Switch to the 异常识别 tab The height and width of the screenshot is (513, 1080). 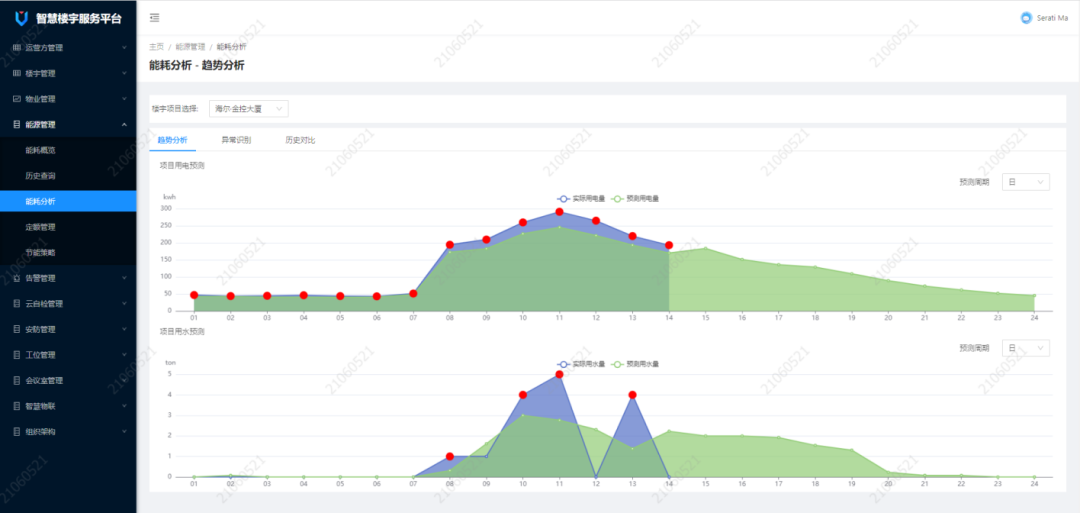point(236,140)
